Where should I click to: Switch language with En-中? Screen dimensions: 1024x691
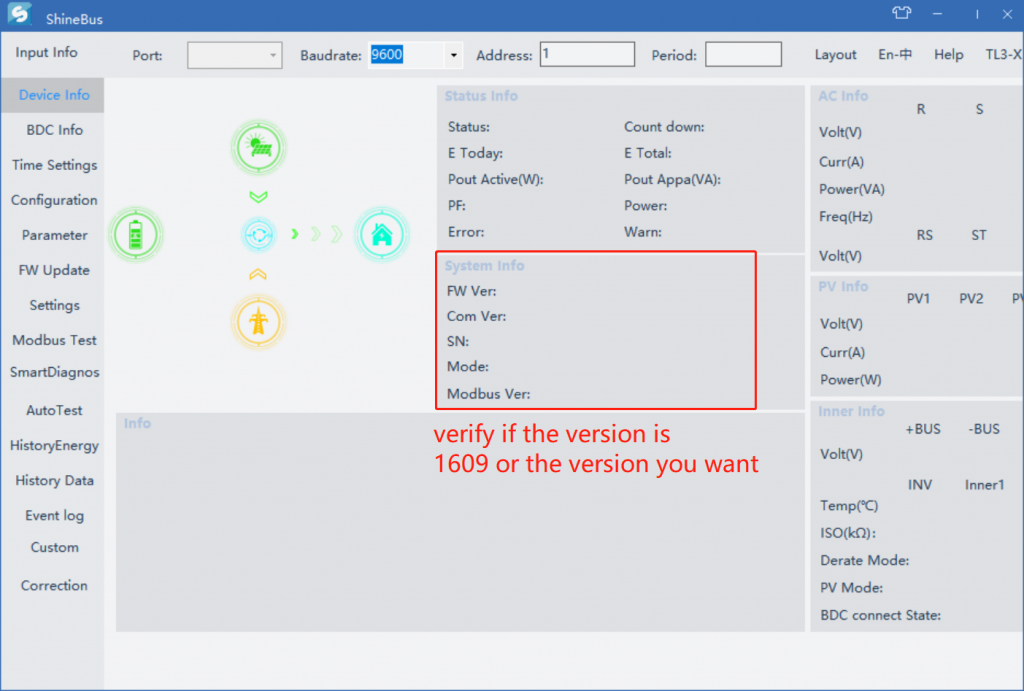pos(895,55)
